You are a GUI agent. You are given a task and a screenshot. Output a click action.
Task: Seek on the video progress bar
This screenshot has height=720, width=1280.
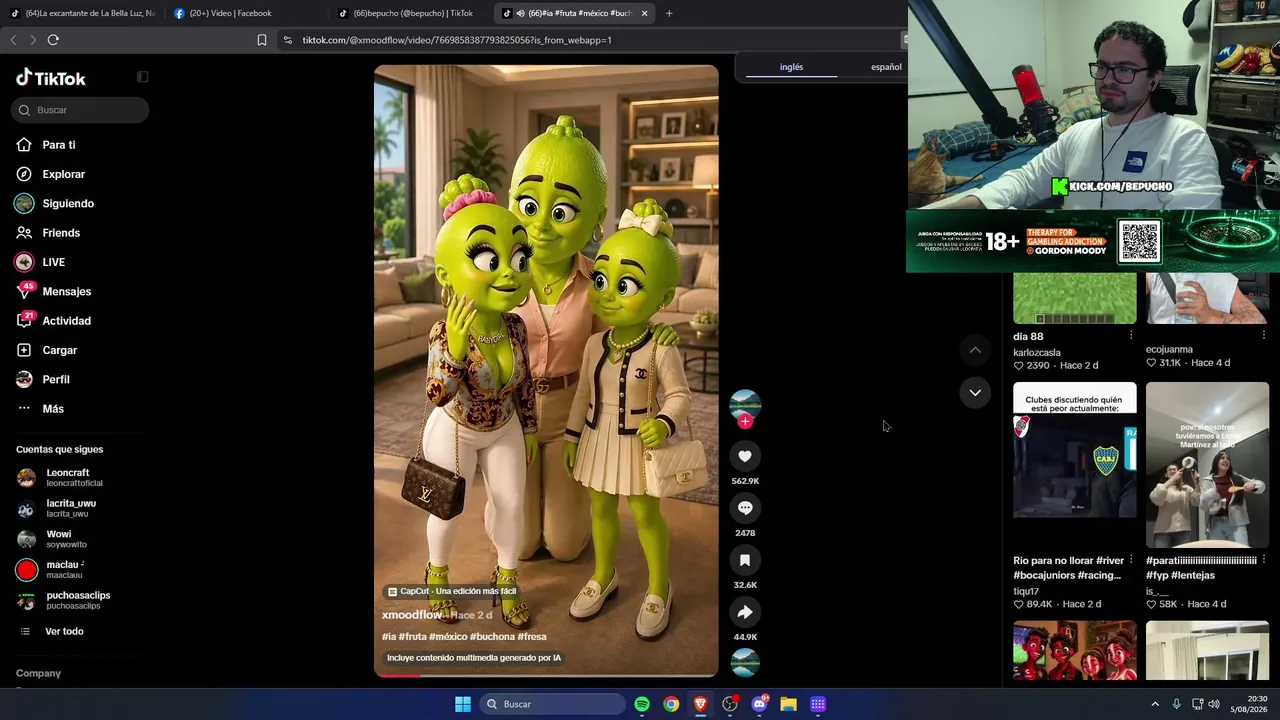[x=546, y=675]
